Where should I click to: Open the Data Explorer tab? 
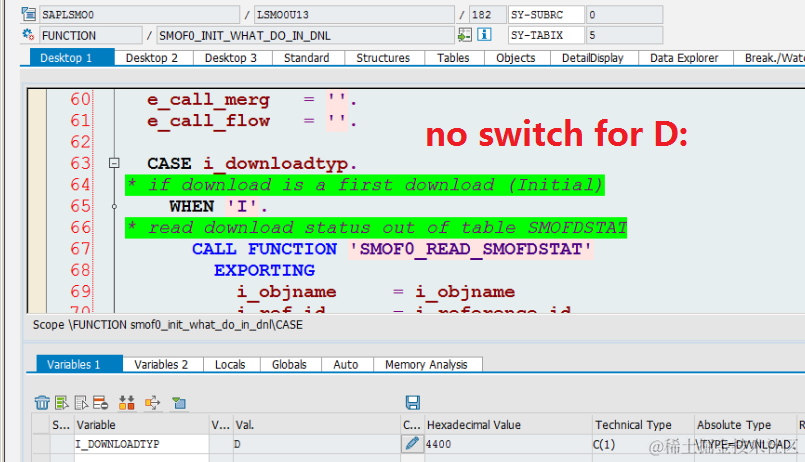(x=684, y=57)
